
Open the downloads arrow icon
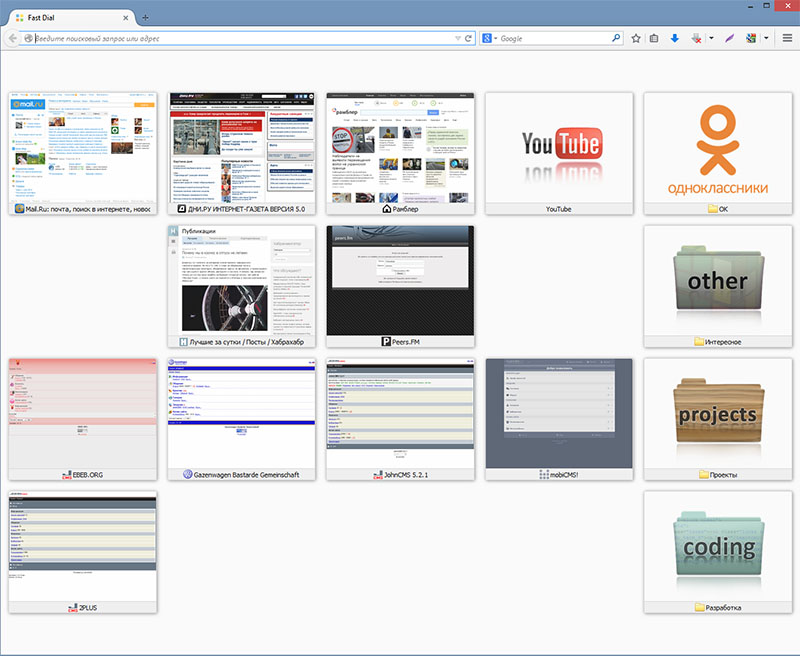[675, 38]
